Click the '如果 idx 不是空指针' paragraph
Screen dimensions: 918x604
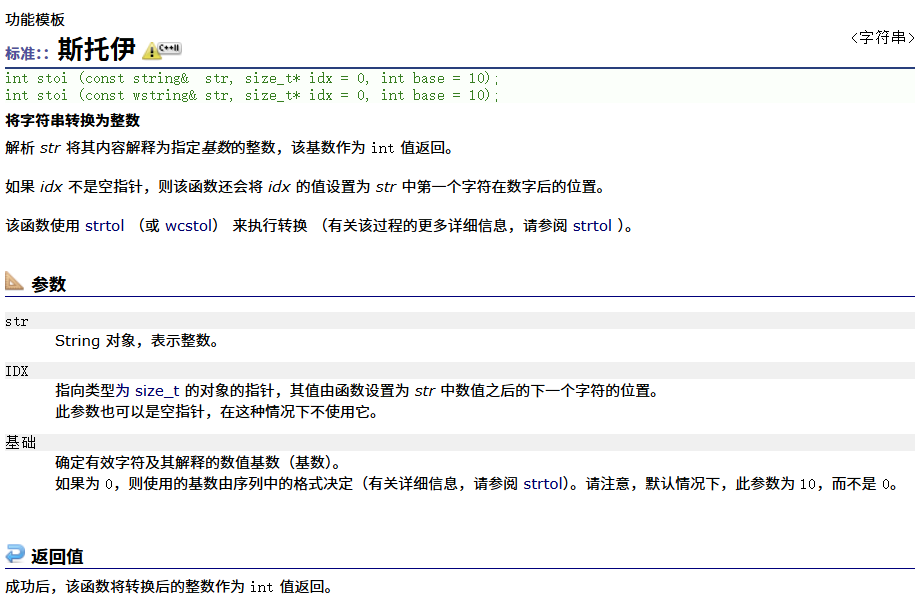pyautogui.click(x=306, y=187)
